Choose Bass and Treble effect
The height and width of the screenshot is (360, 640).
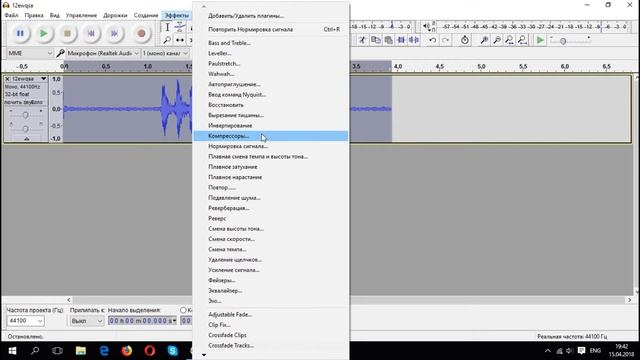click(271, 43)
